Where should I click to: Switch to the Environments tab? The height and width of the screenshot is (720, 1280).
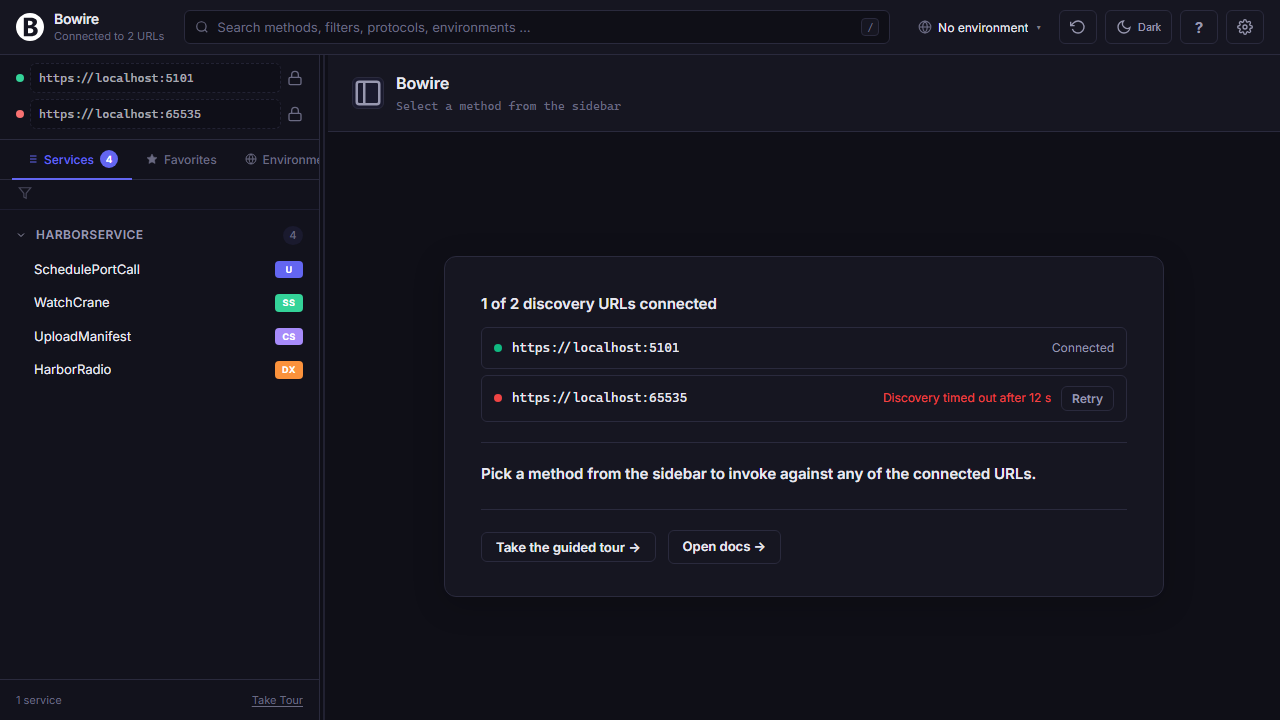click(282, 160)
